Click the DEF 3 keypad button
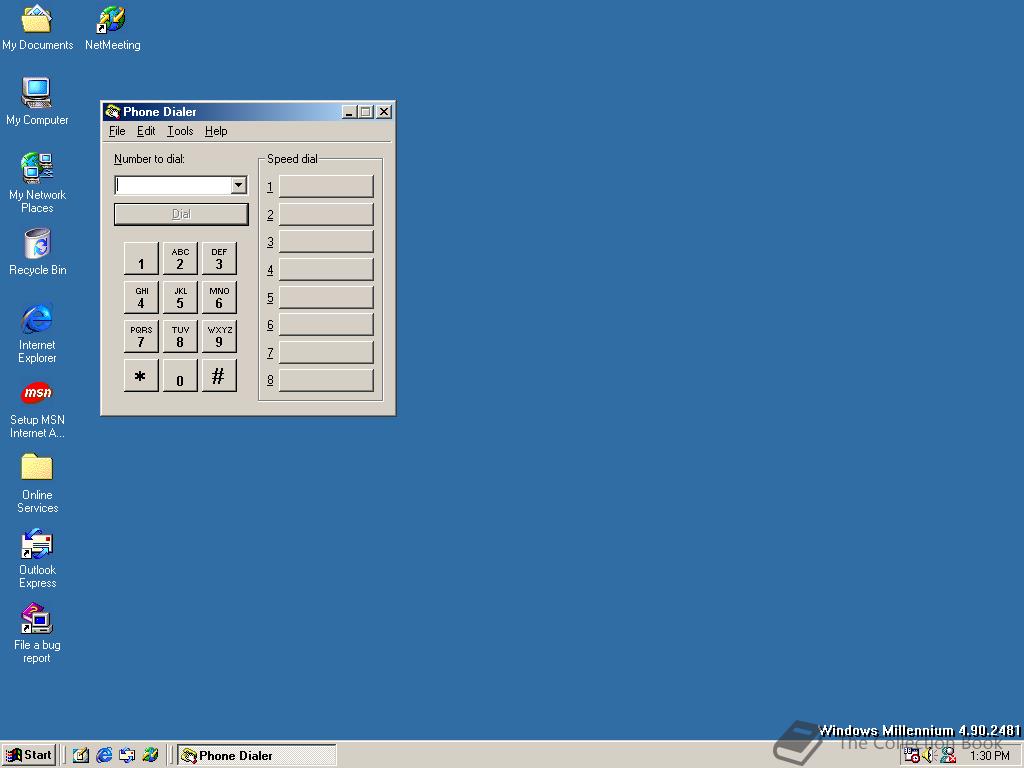Viewport: 1024px width, 768px height. point(219,259)
